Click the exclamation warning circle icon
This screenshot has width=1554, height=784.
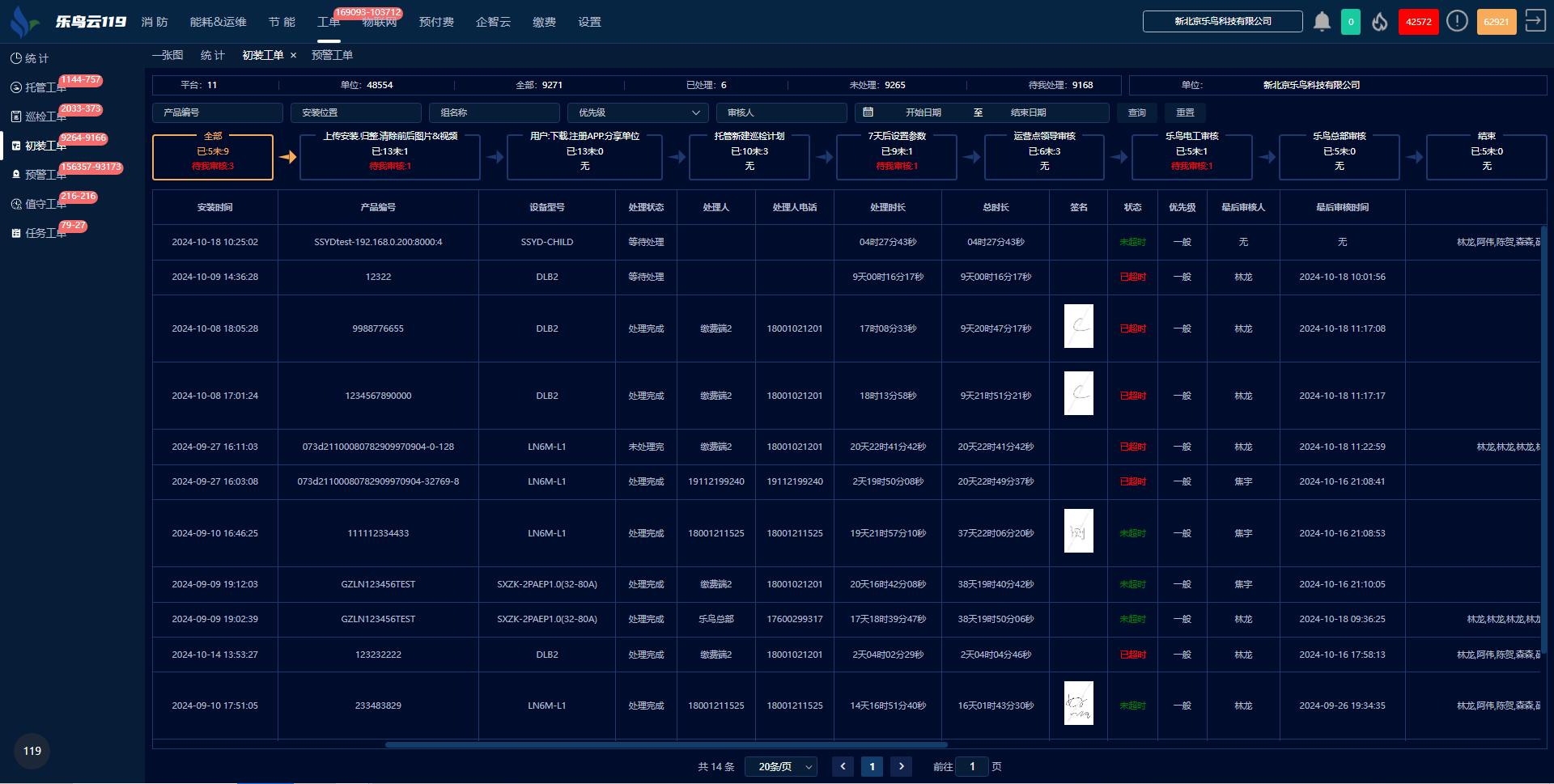coord(1457,22)
